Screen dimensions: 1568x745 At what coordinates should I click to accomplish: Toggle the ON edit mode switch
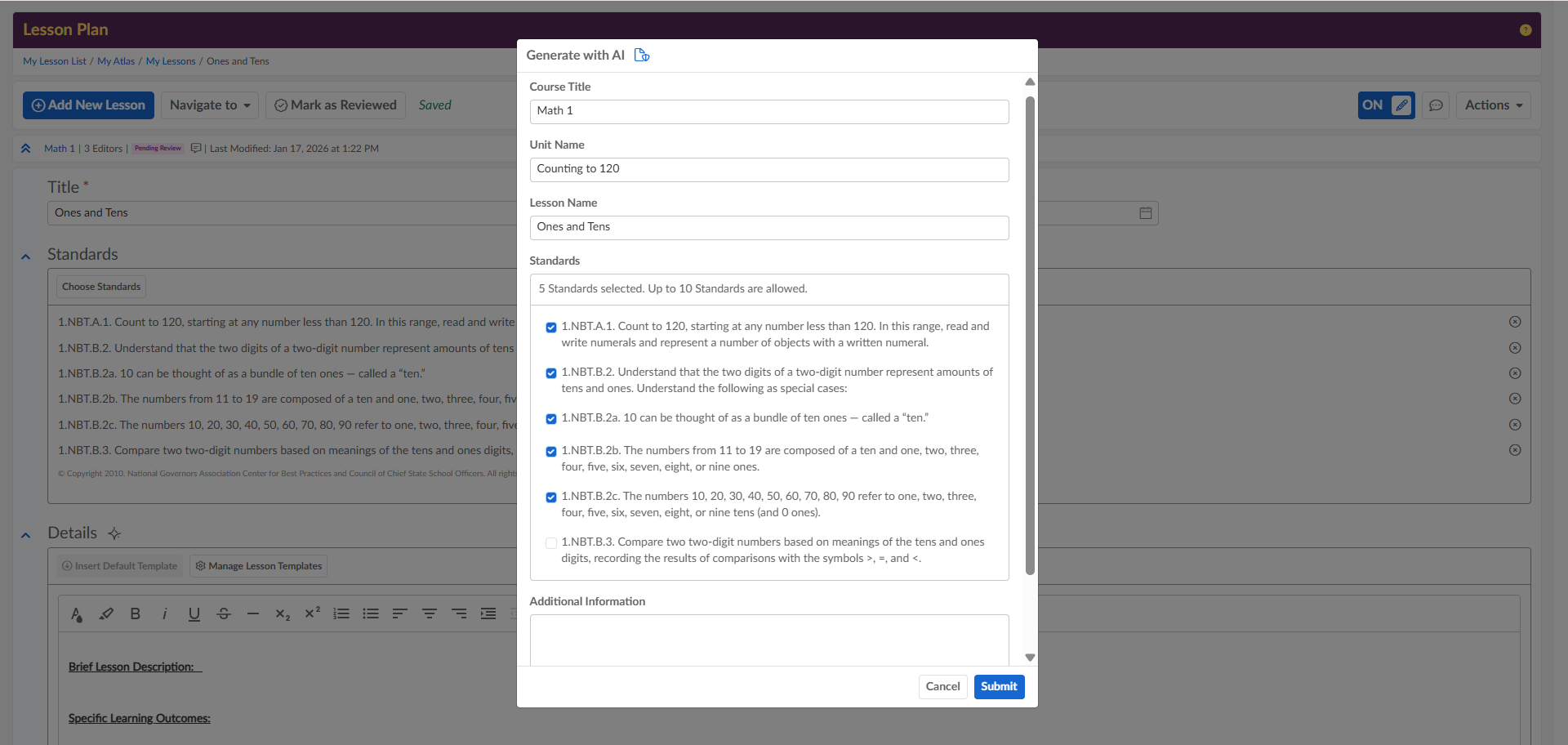[1386, 105]
